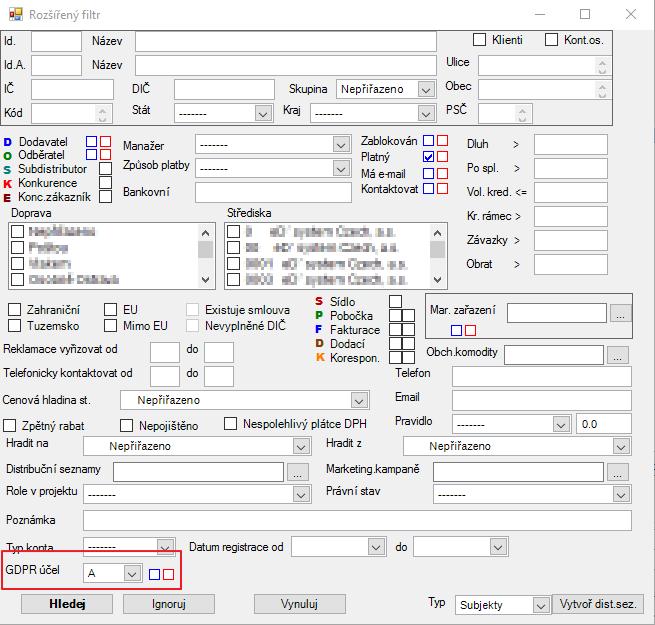Screen dimensions: 655x625
Task: Open the Stát dropdown
Action: pos(263,114)
